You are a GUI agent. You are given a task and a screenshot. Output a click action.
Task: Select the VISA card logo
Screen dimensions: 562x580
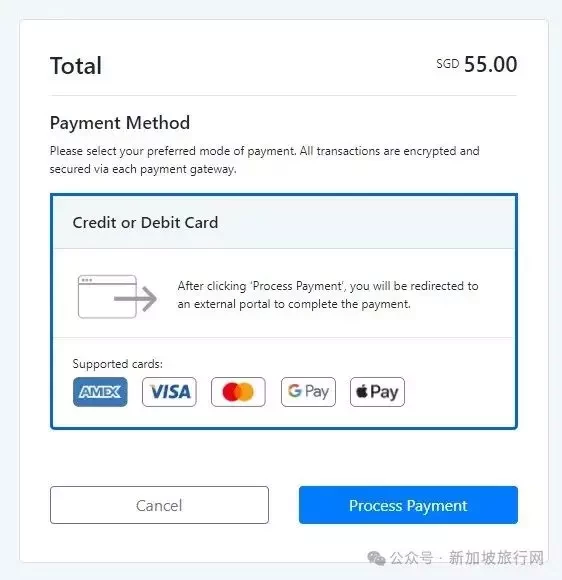click(169, 392)
